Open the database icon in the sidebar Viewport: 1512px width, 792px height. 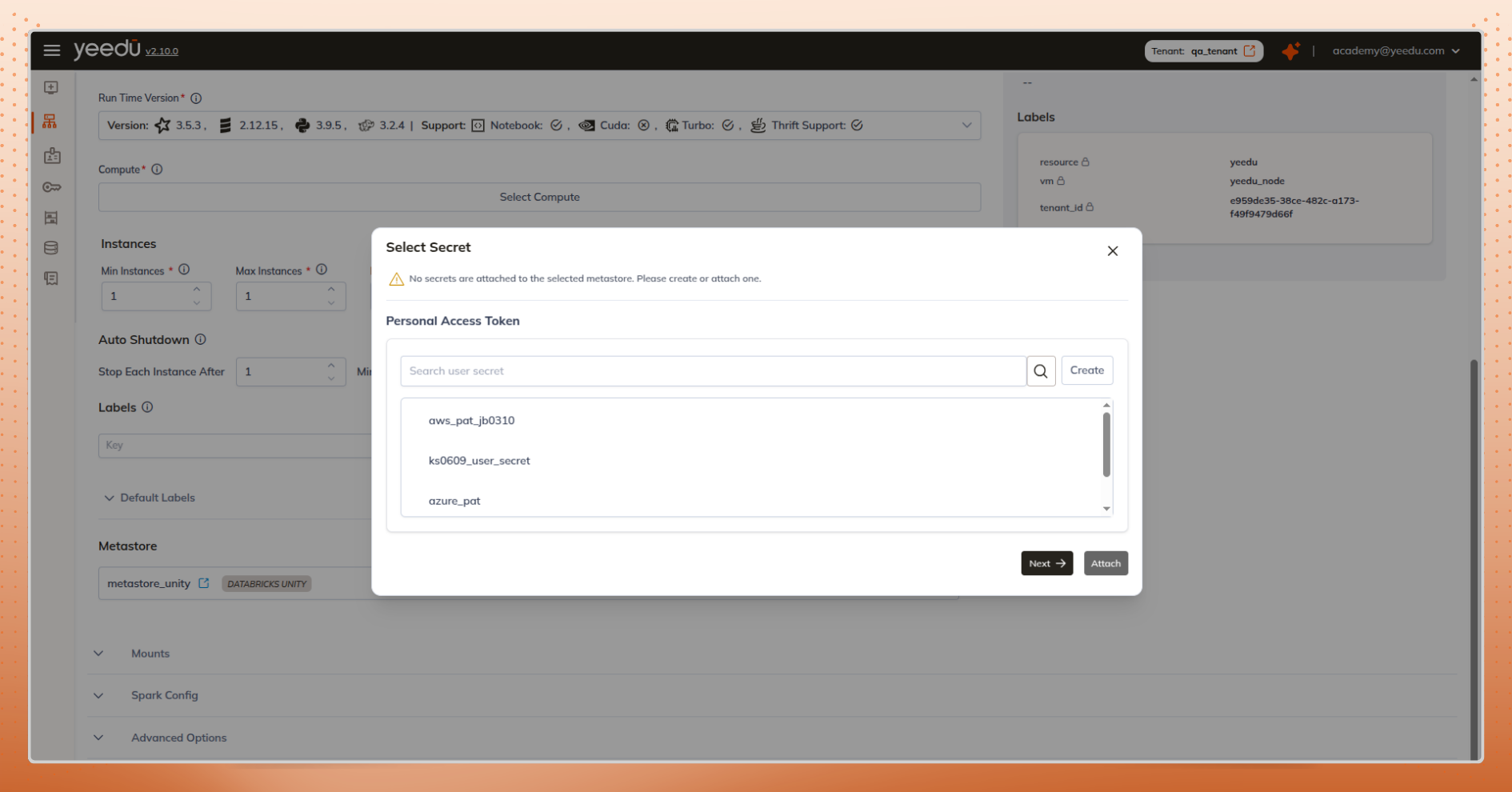point(51,248)
